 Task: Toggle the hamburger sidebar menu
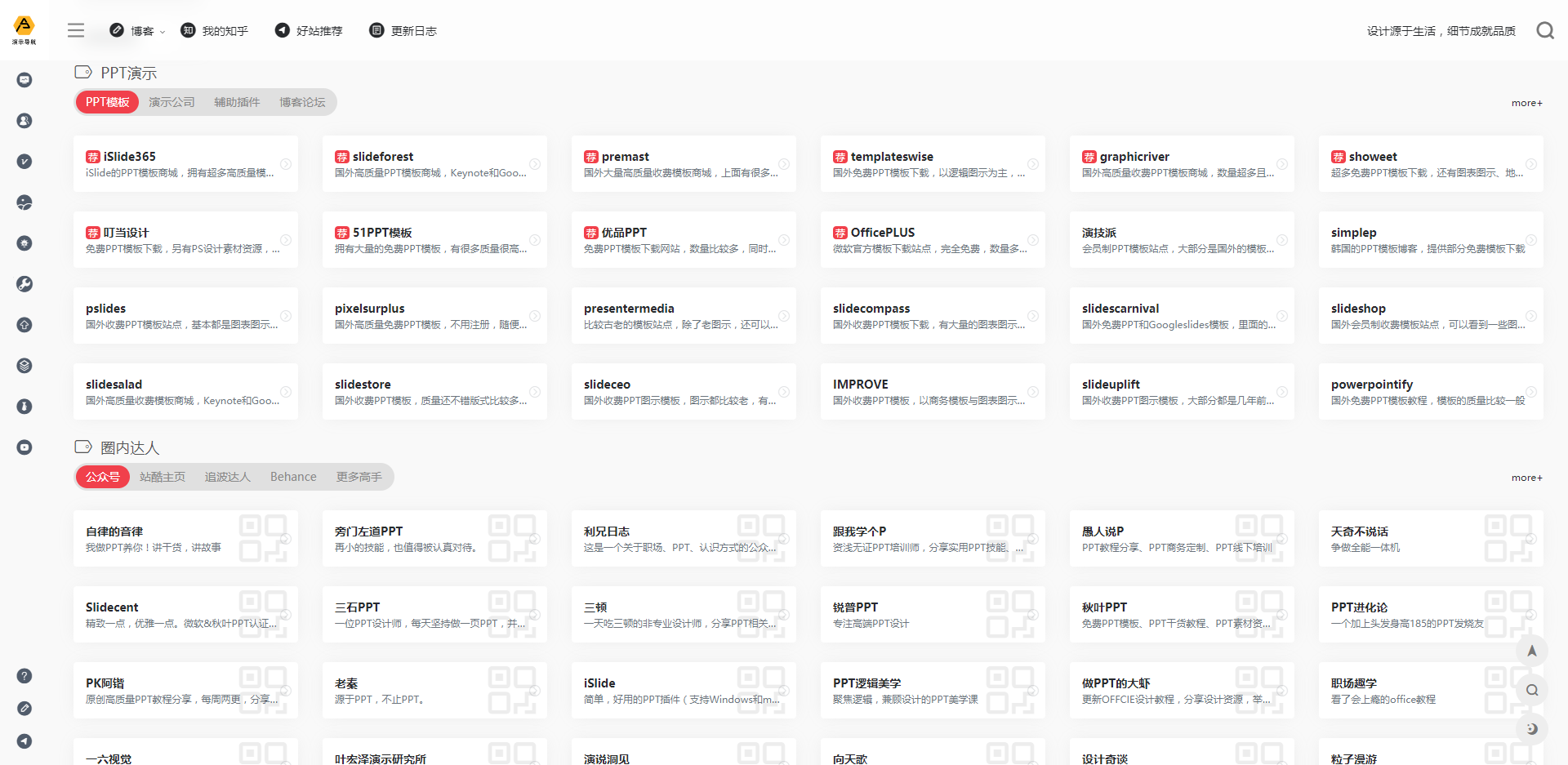pos(76,30)
